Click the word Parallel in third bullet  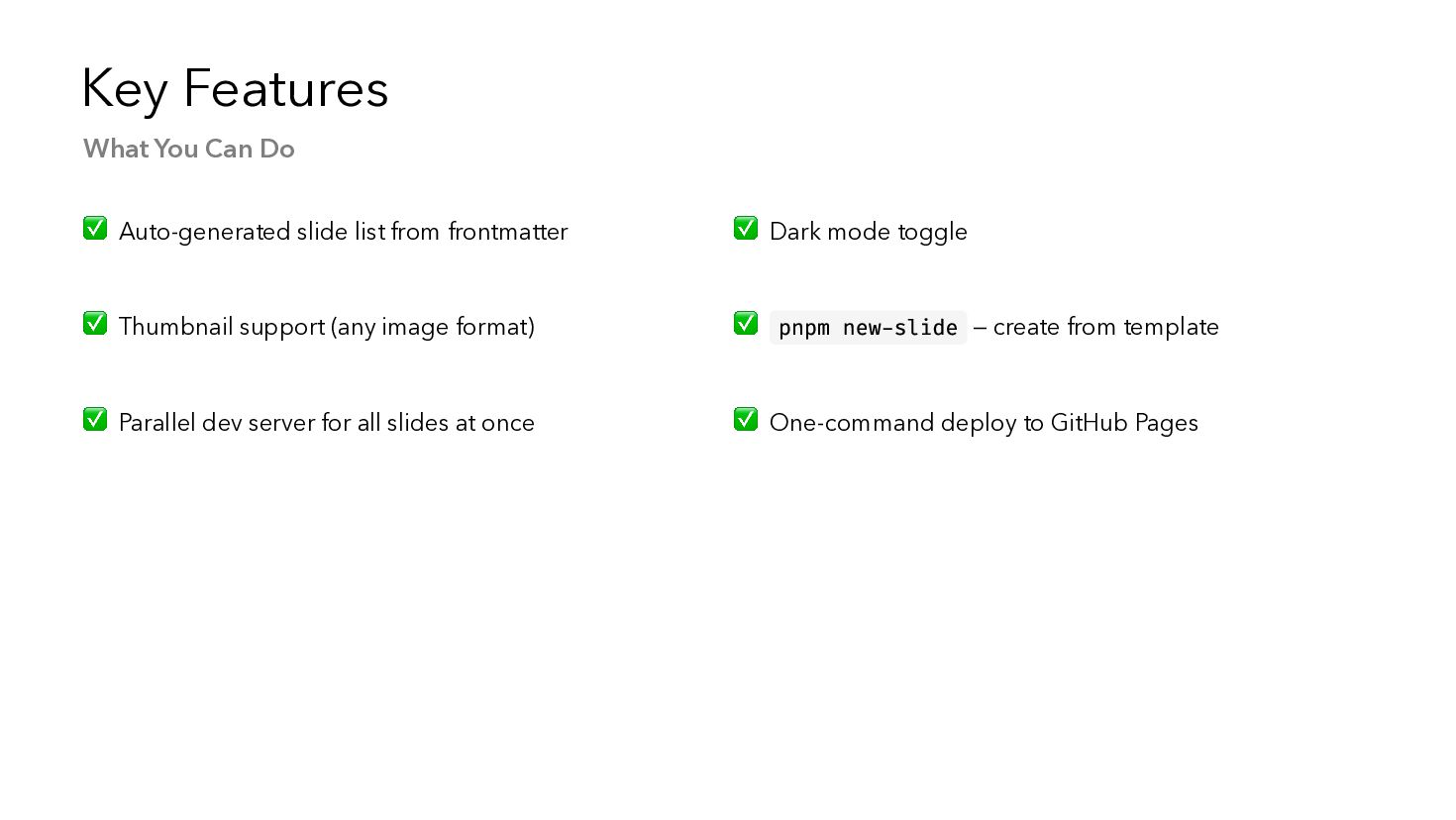coord(156,423)
